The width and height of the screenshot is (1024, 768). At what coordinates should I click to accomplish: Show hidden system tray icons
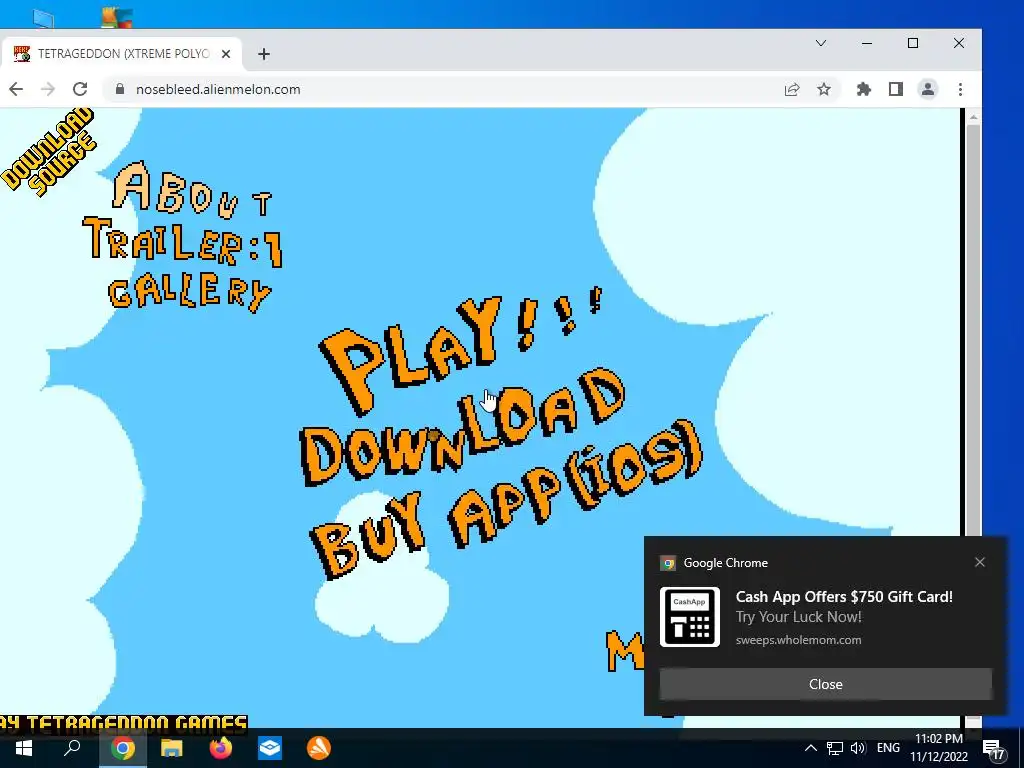(x=810, y=748)
